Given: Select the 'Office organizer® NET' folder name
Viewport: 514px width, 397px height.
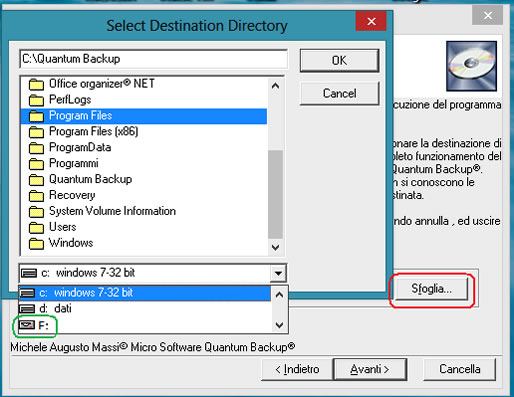Looking at the screenshot, I should click(x=102, y=83).
